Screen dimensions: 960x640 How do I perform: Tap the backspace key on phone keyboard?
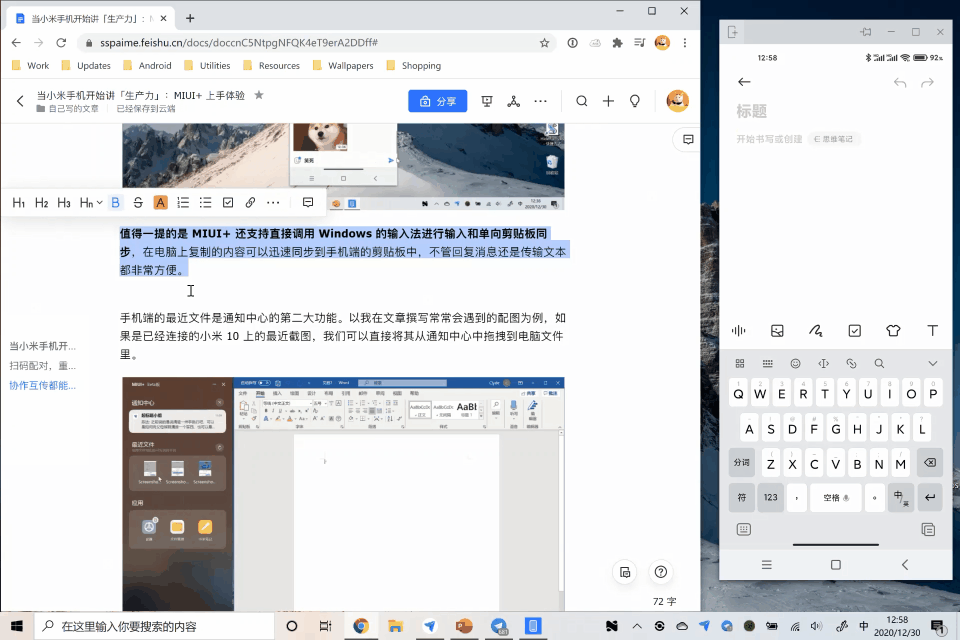[x=929, y=462]
